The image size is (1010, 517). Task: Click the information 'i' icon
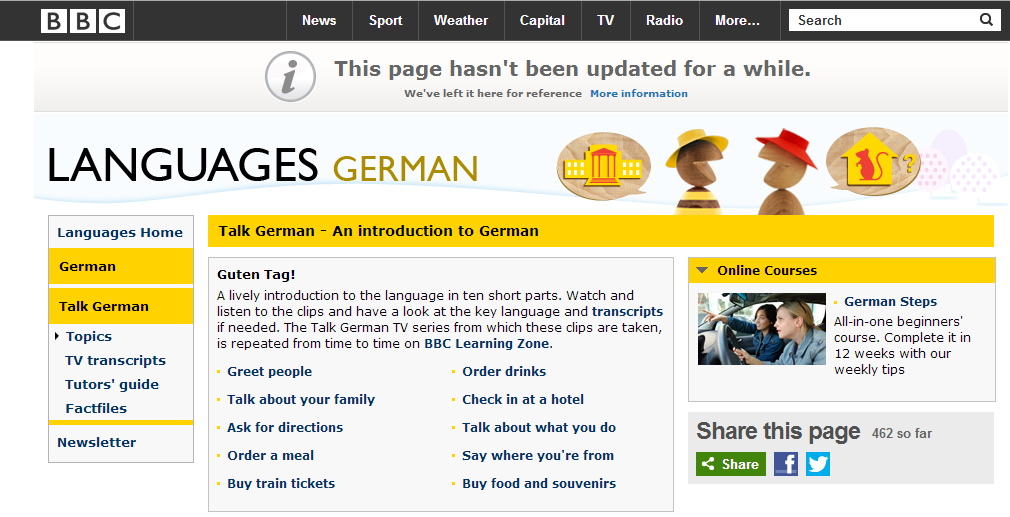point(291,77)
